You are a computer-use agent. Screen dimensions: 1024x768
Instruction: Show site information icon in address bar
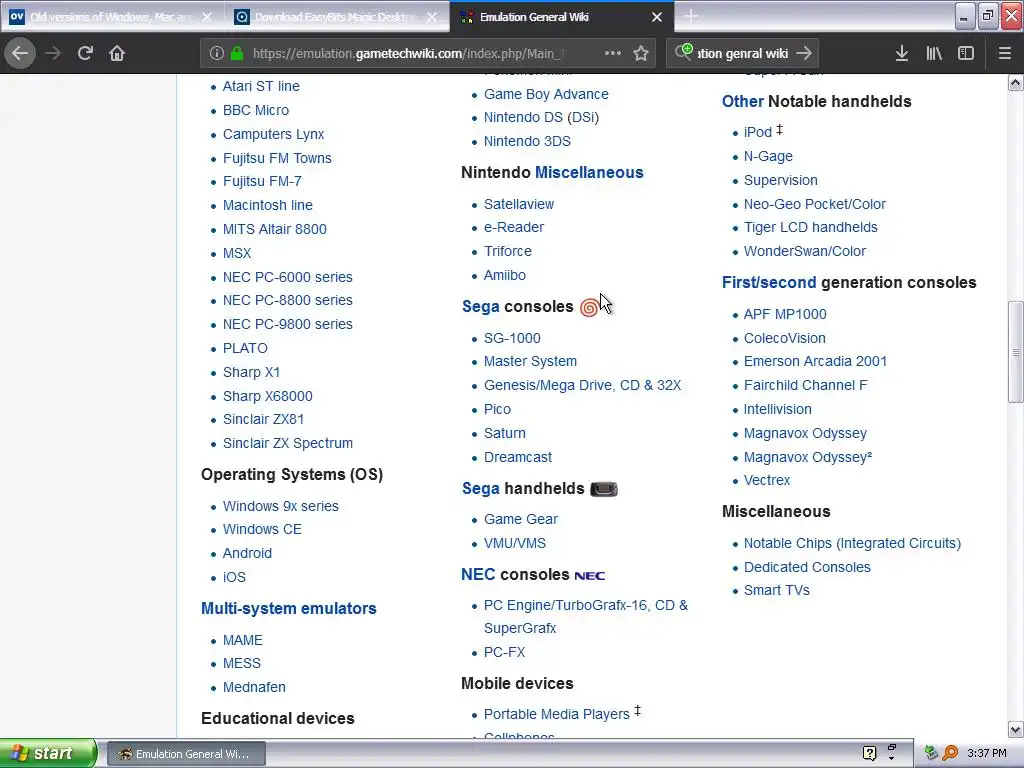point(217,53)
